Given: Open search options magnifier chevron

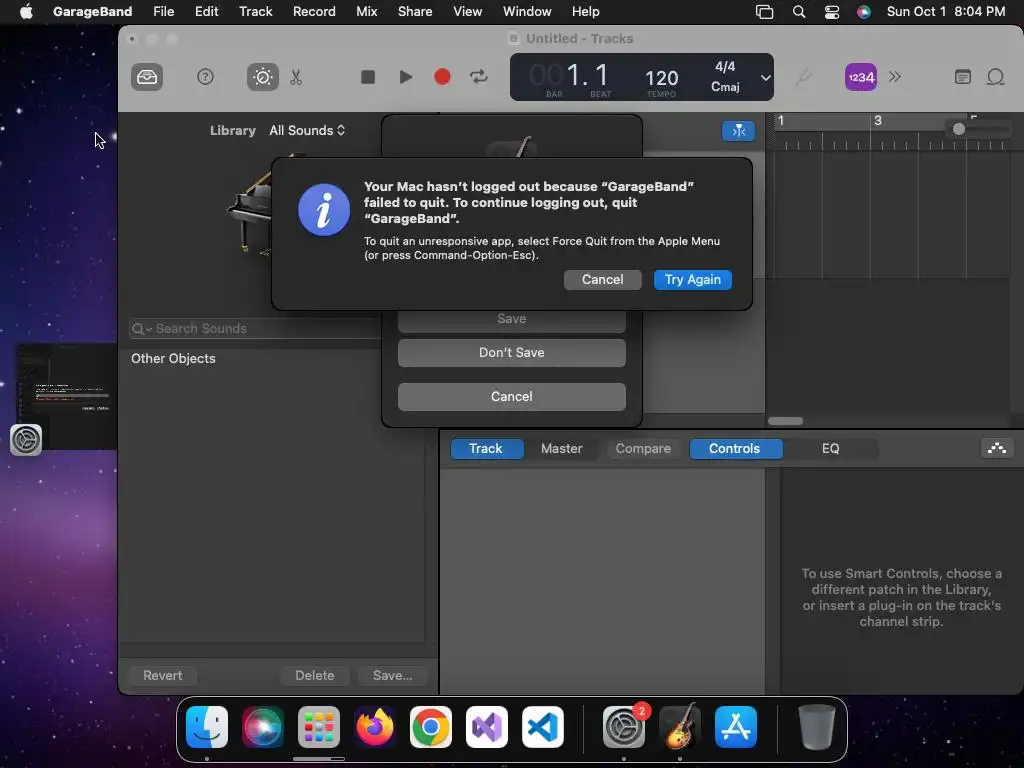Looking at the screenshot, I should point(142,328).
